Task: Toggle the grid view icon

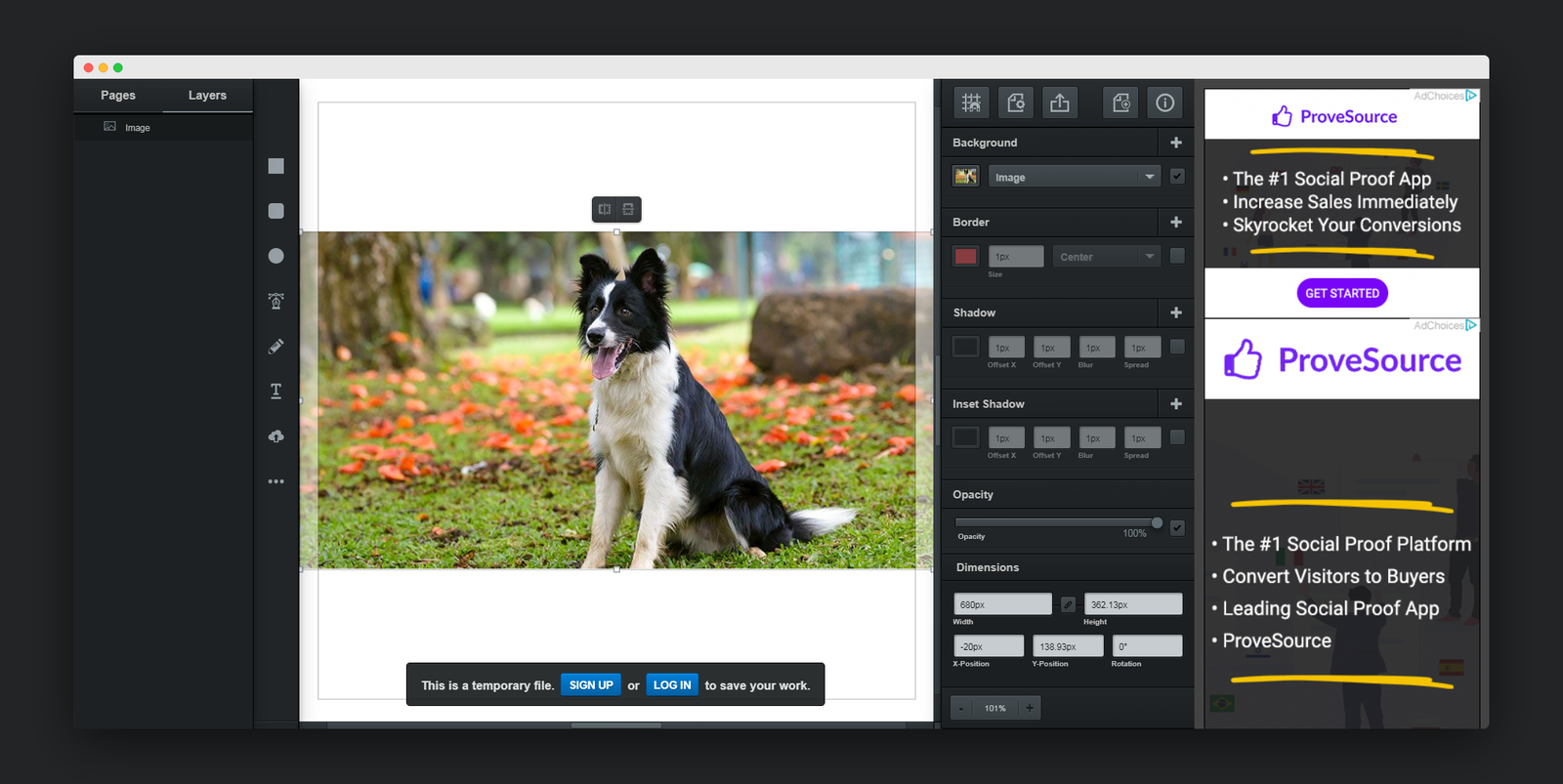Action: pos(971,103)
